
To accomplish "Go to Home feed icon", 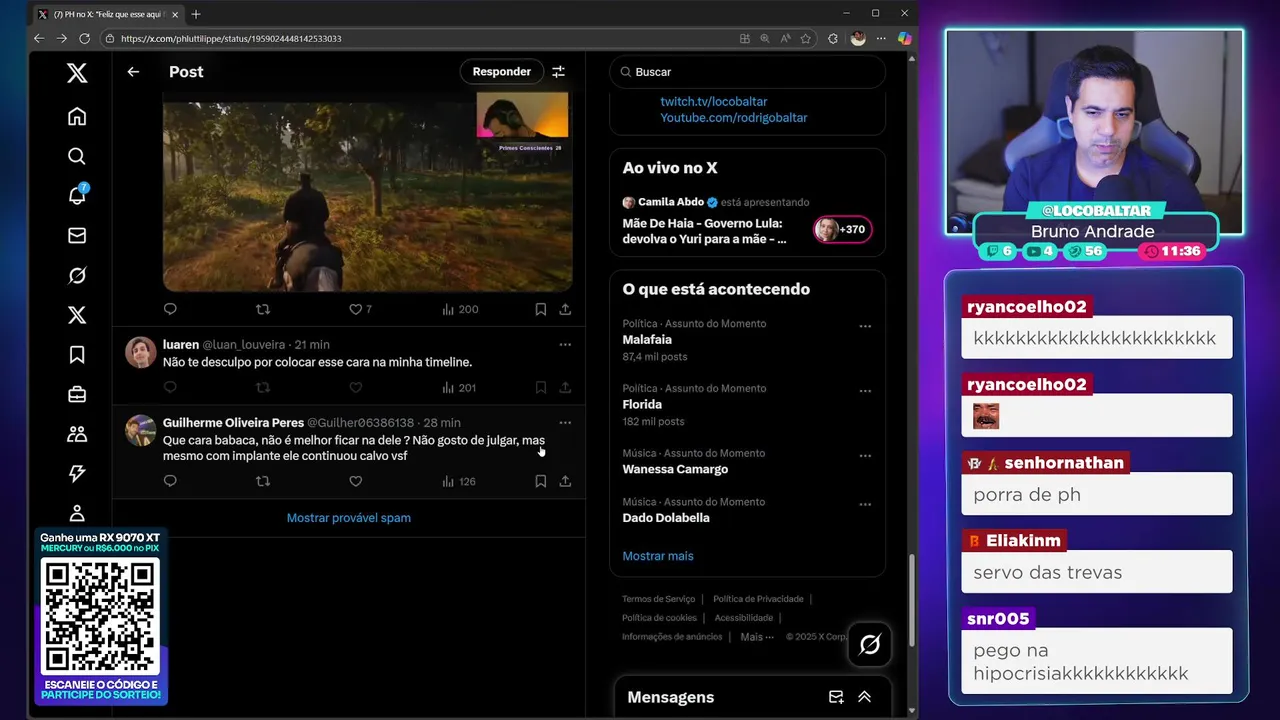I will (77, 116).
